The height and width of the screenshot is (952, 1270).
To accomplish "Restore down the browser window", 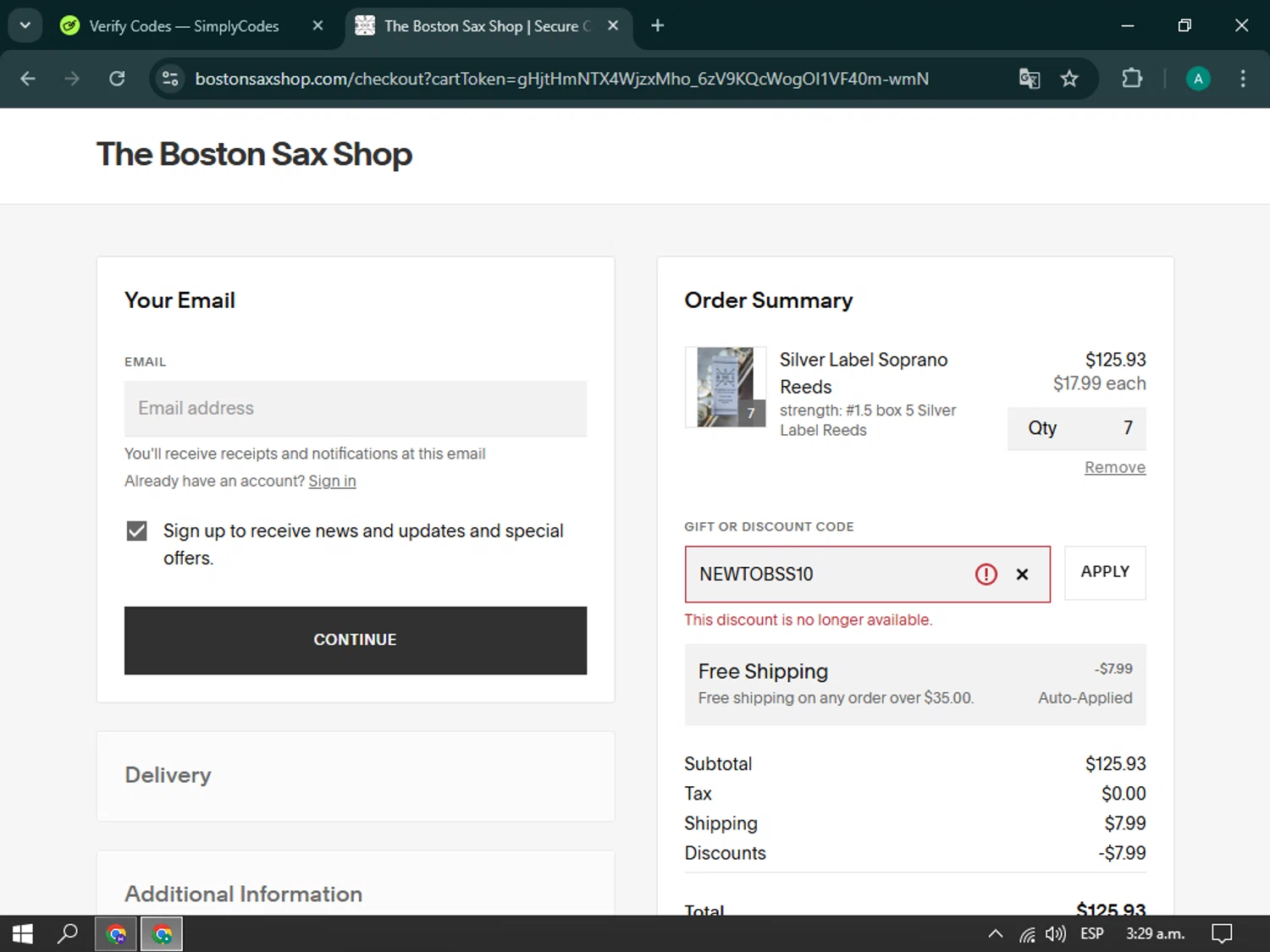I will point(1184,25).
